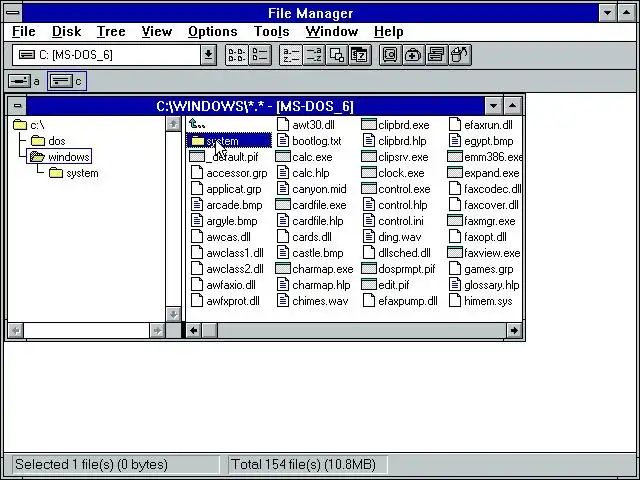Enable sort by name toolbar button
Viewport: 640px width, 480px height.
[x=291, y=55]
